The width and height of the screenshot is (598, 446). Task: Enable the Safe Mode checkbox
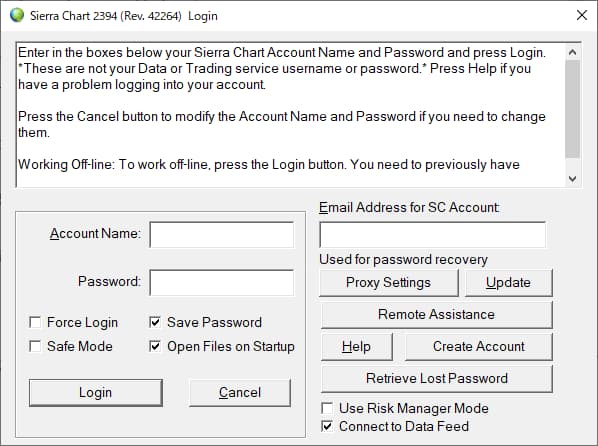[35, 346]
